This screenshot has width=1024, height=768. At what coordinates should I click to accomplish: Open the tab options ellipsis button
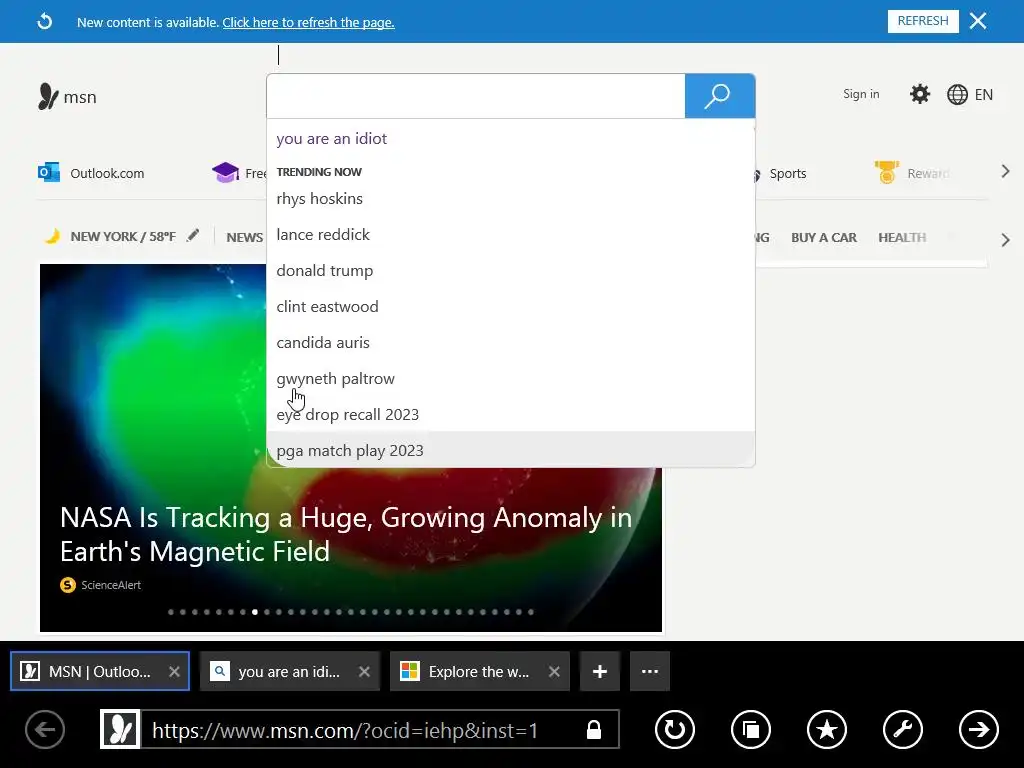[650, 671]
